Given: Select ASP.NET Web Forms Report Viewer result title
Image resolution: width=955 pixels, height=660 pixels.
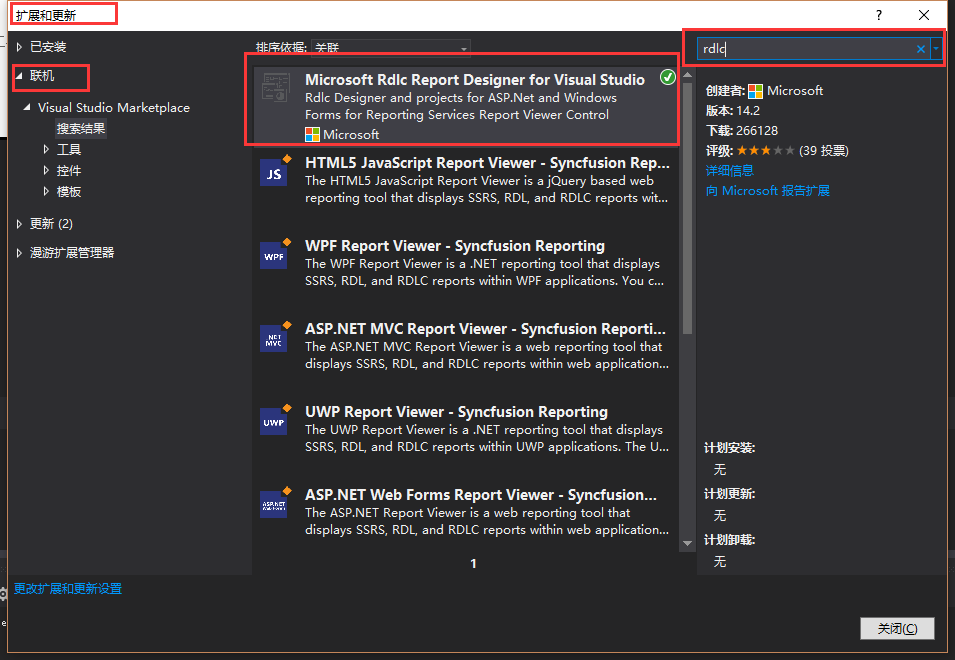Looking at the screenshot, I should click(x=481, y=494).
